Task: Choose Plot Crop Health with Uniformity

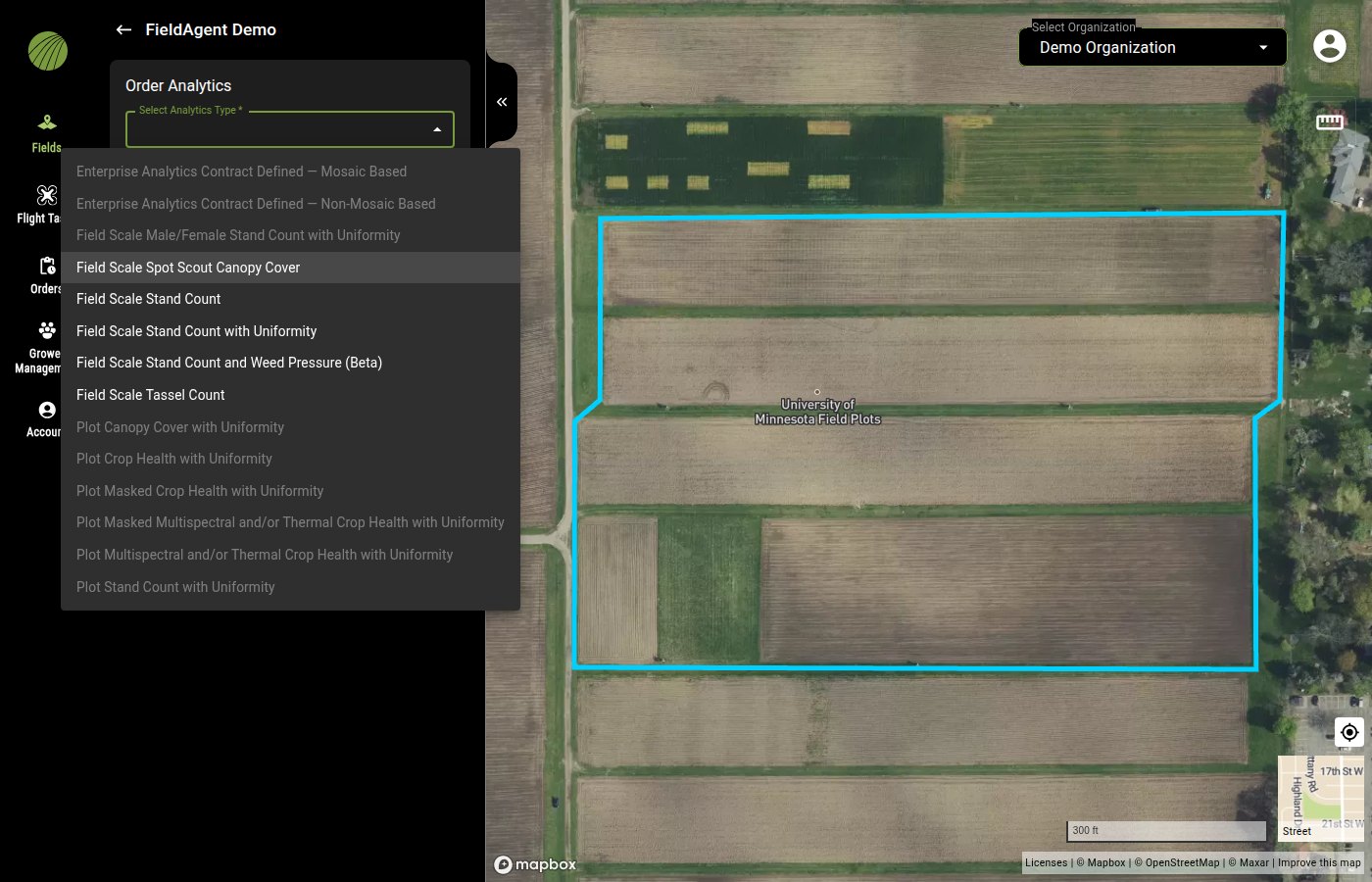Action: pos(290,459)
